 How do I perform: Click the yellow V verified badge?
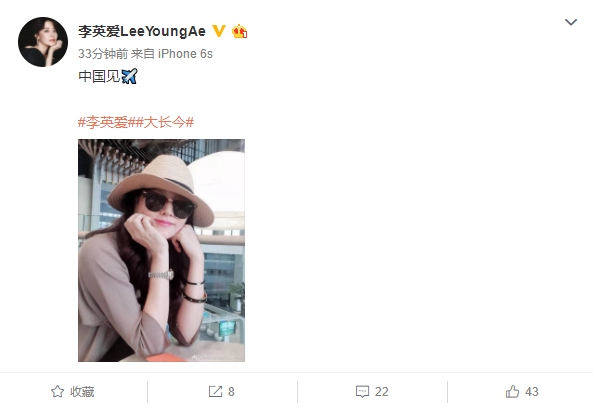point(219,31)
